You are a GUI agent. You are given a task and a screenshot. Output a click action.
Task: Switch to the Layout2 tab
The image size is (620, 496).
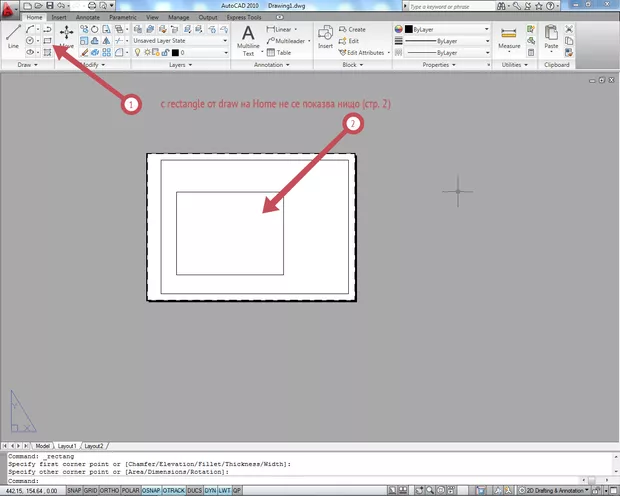(x=94, y=446)
